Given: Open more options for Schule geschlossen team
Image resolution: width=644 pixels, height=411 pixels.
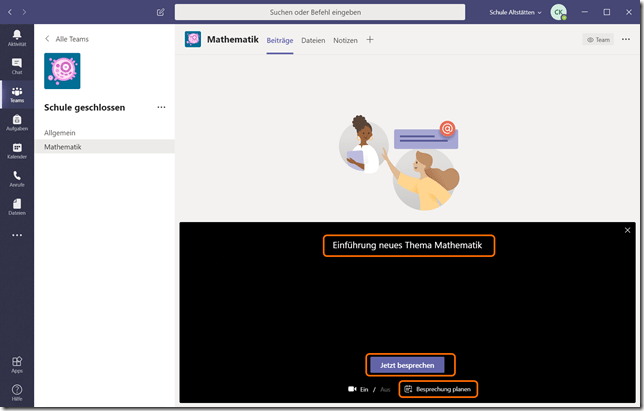Looking at the screenshot, I should pos(161,107).
